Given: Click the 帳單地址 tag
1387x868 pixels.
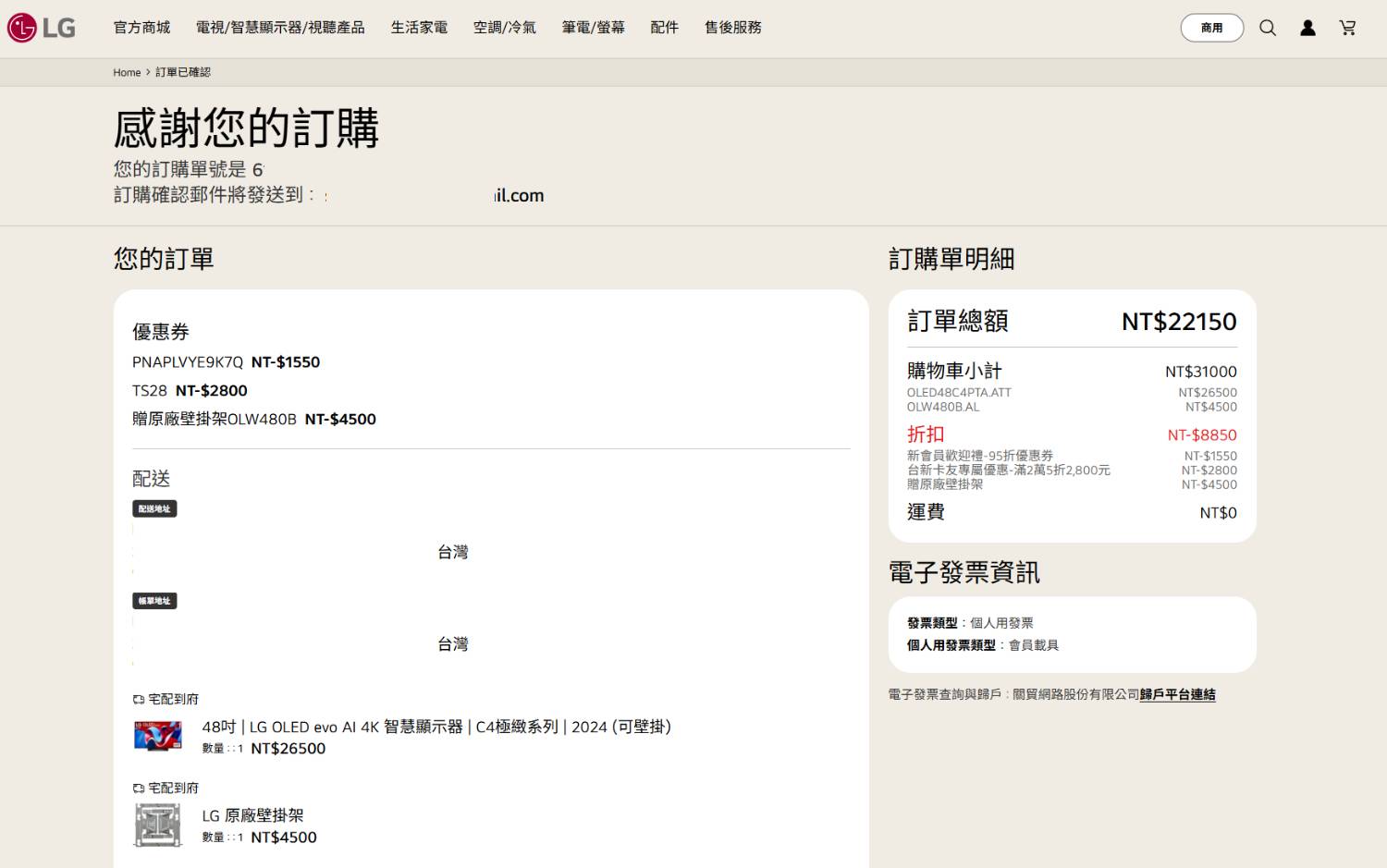Looking at the screenshot, I should tap(154, 601).
